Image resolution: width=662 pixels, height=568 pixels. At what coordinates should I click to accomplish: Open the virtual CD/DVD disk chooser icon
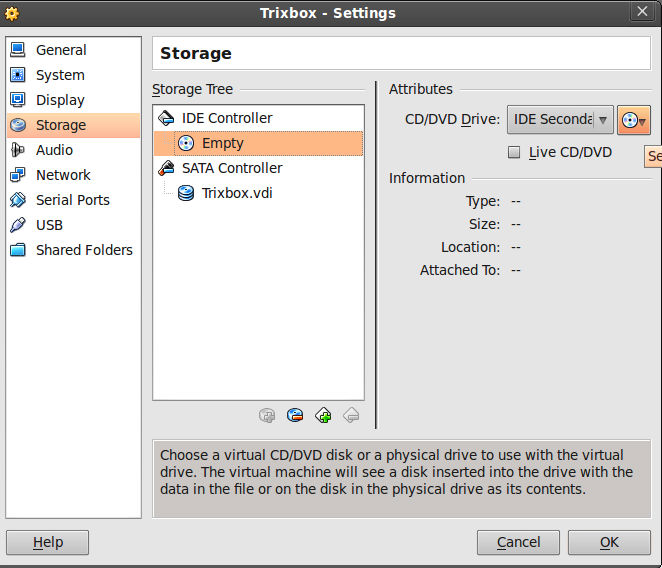(633, 120)
